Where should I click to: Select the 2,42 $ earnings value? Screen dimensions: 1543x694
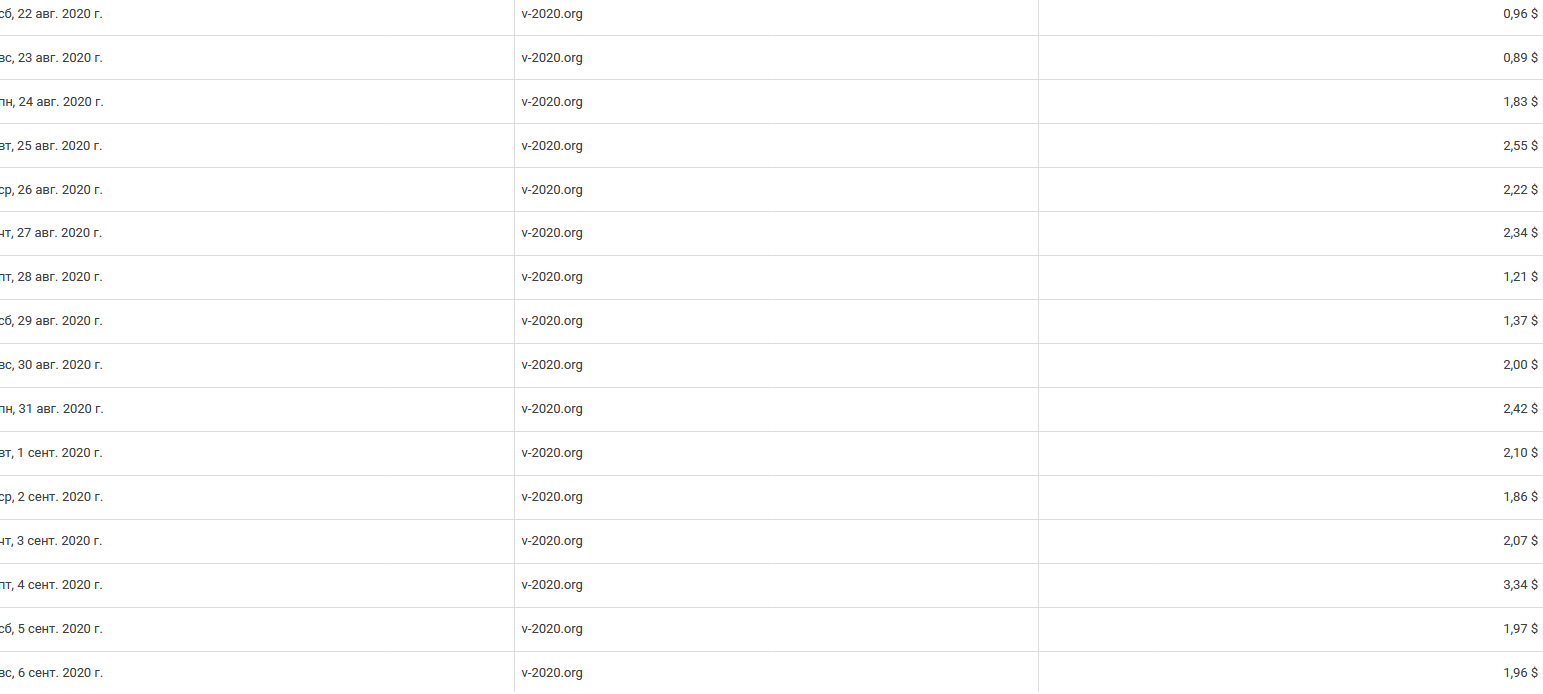pos(1520,409)
